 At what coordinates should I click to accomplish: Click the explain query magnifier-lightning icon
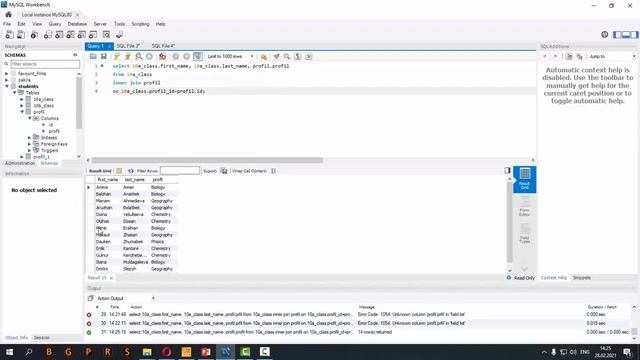click(x=139, y=56)
